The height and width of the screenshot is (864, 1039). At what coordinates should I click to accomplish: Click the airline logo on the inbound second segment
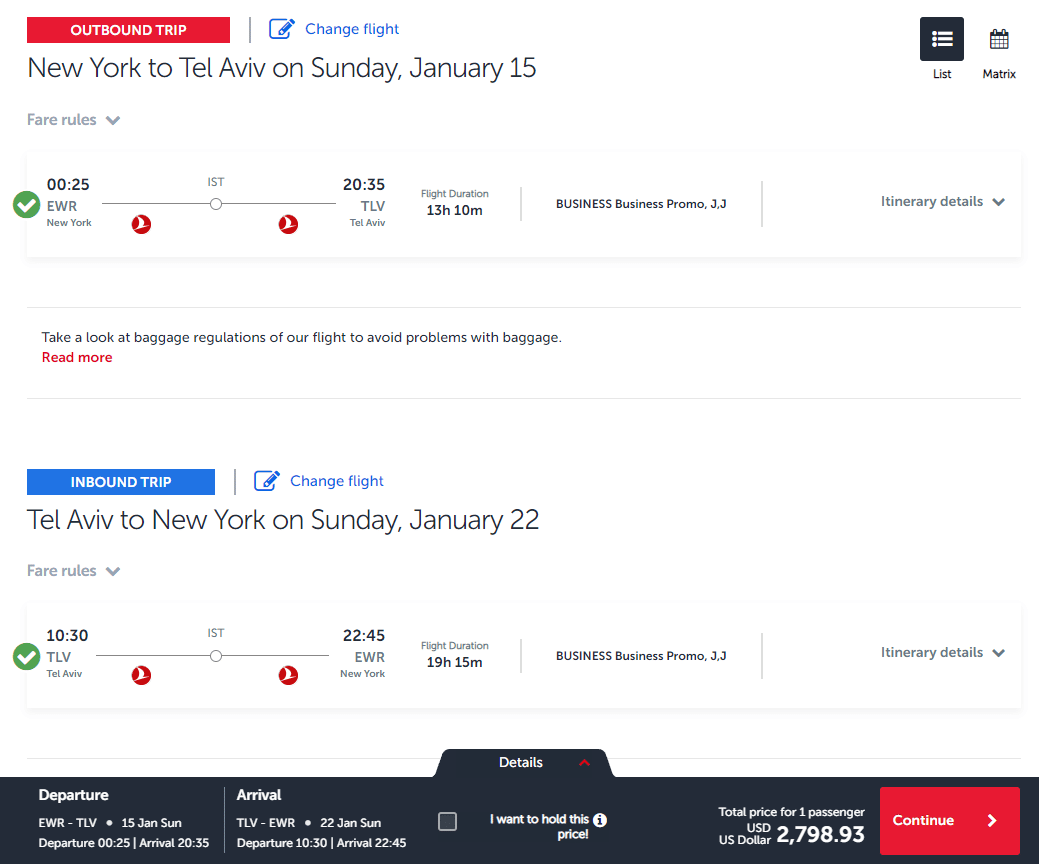tap(288, 675)
